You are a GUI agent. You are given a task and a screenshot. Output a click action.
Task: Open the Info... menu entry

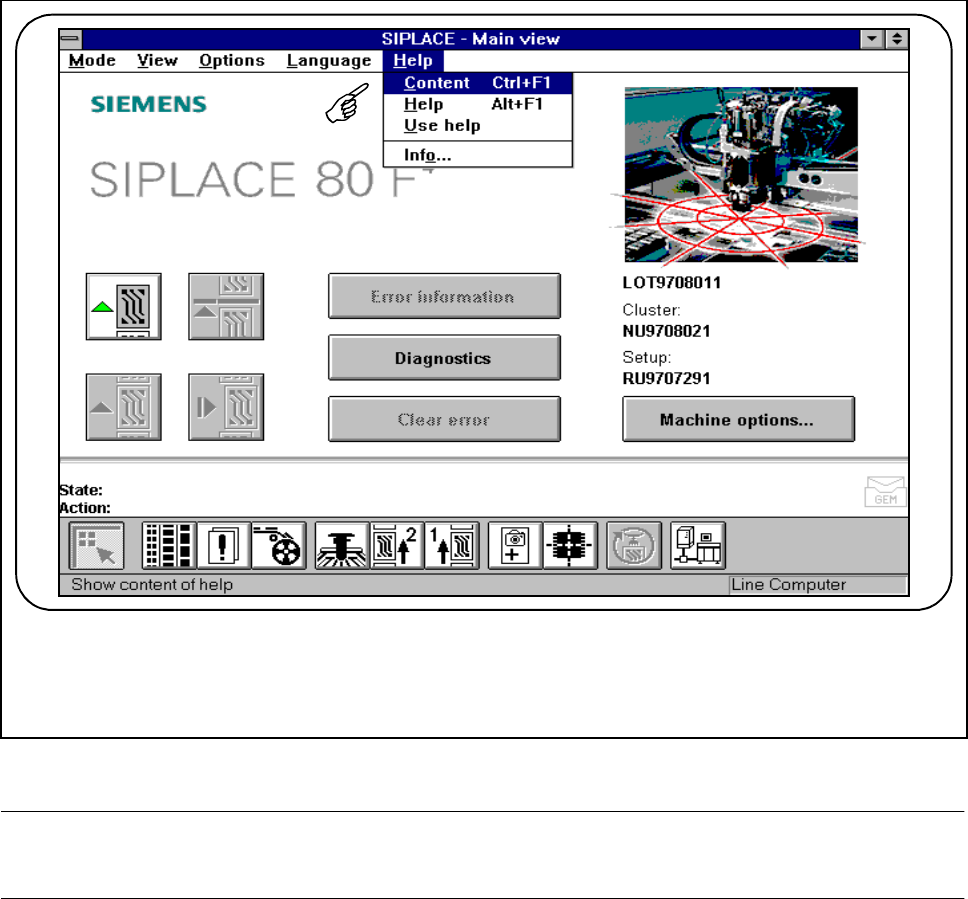[x=477, y=155]
